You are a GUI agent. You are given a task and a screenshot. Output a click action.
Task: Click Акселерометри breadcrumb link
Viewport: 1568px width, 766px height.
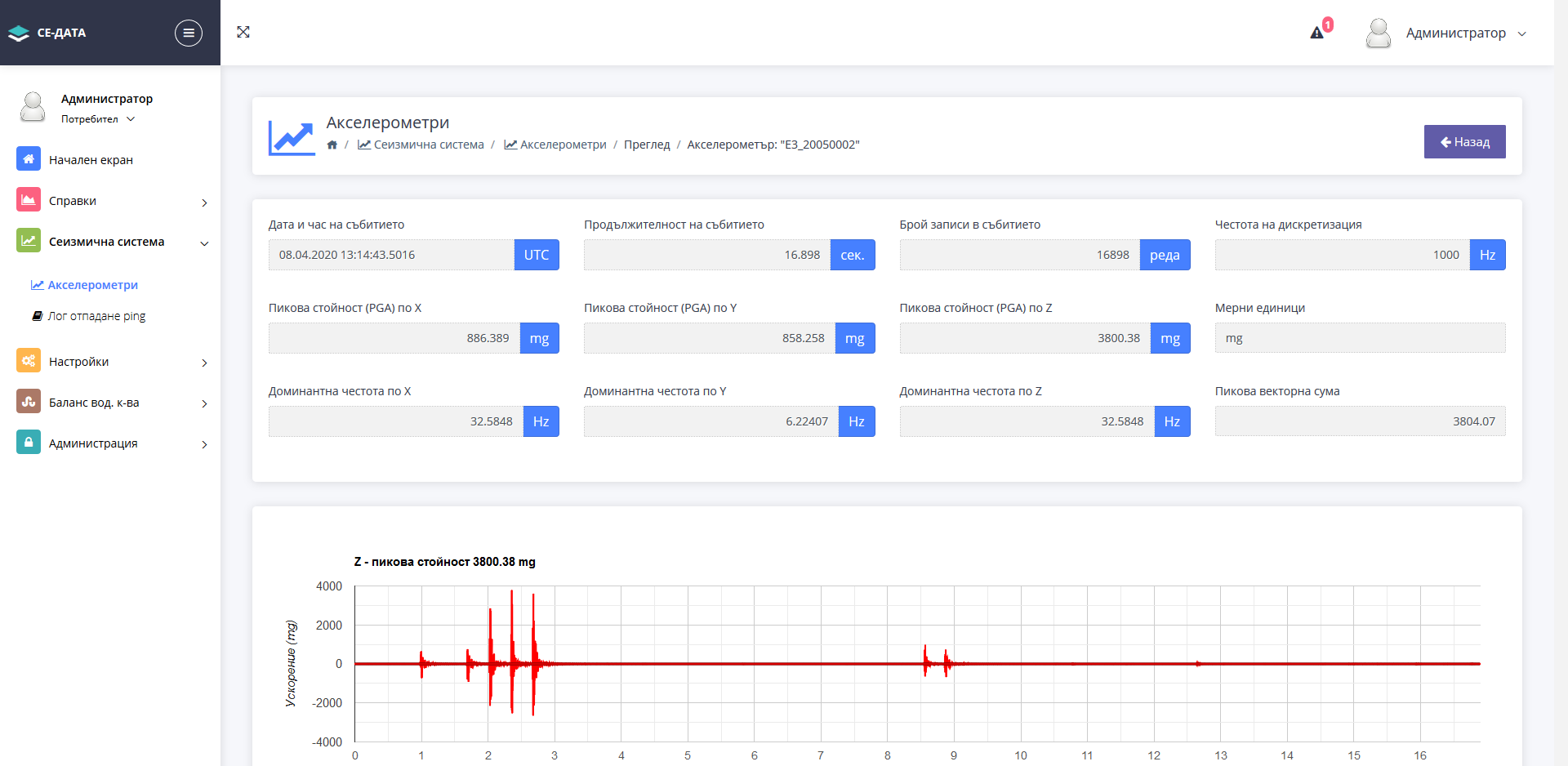(563, 145)
